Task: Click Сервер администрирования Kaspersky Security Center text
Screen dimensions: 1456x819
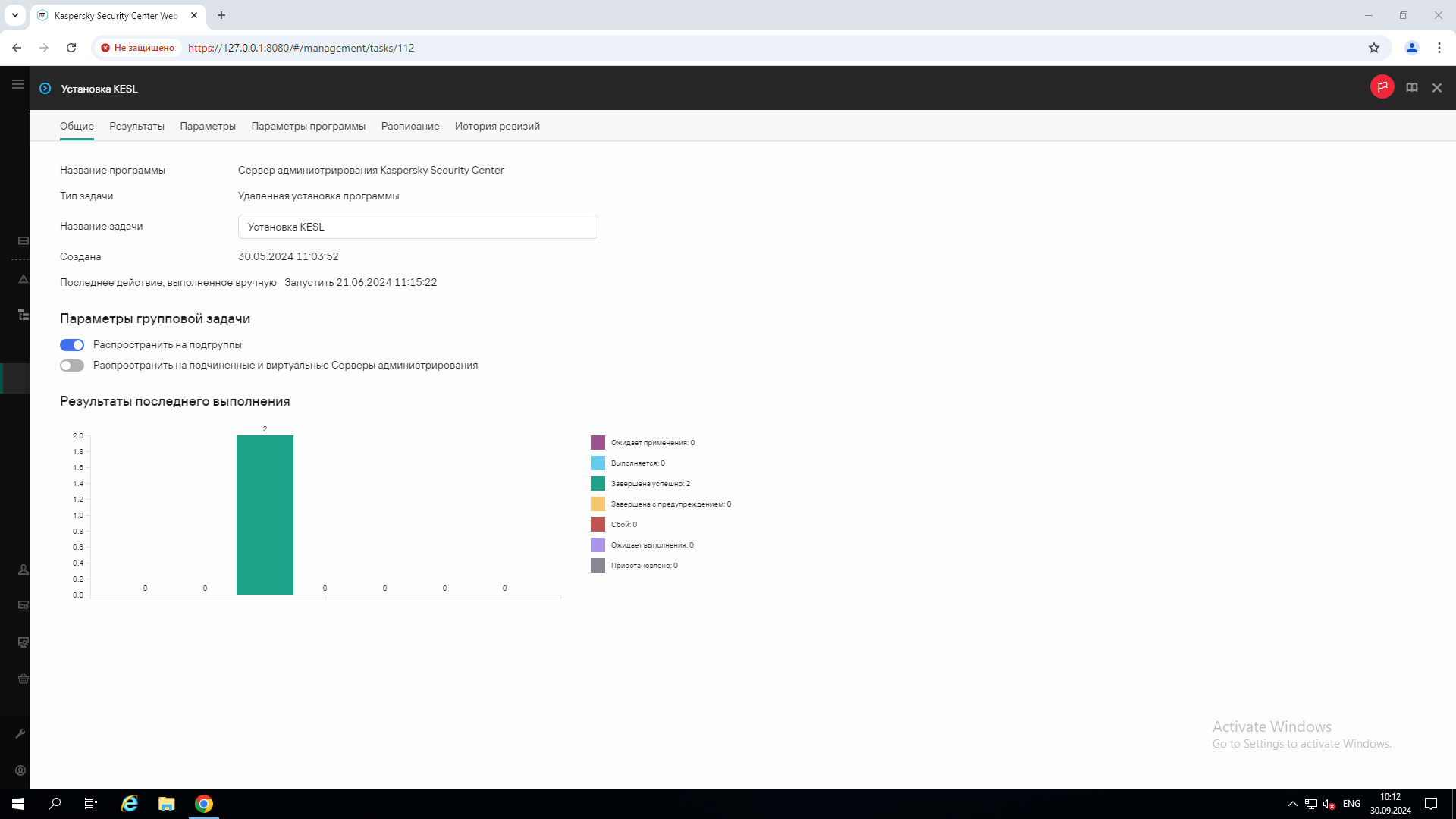Action: [x=371, y=171]
